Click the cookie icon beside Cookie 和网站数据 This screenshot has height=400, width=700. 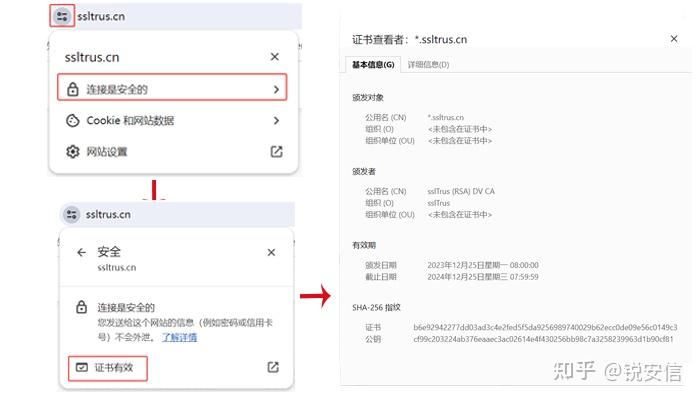point(72,121)
